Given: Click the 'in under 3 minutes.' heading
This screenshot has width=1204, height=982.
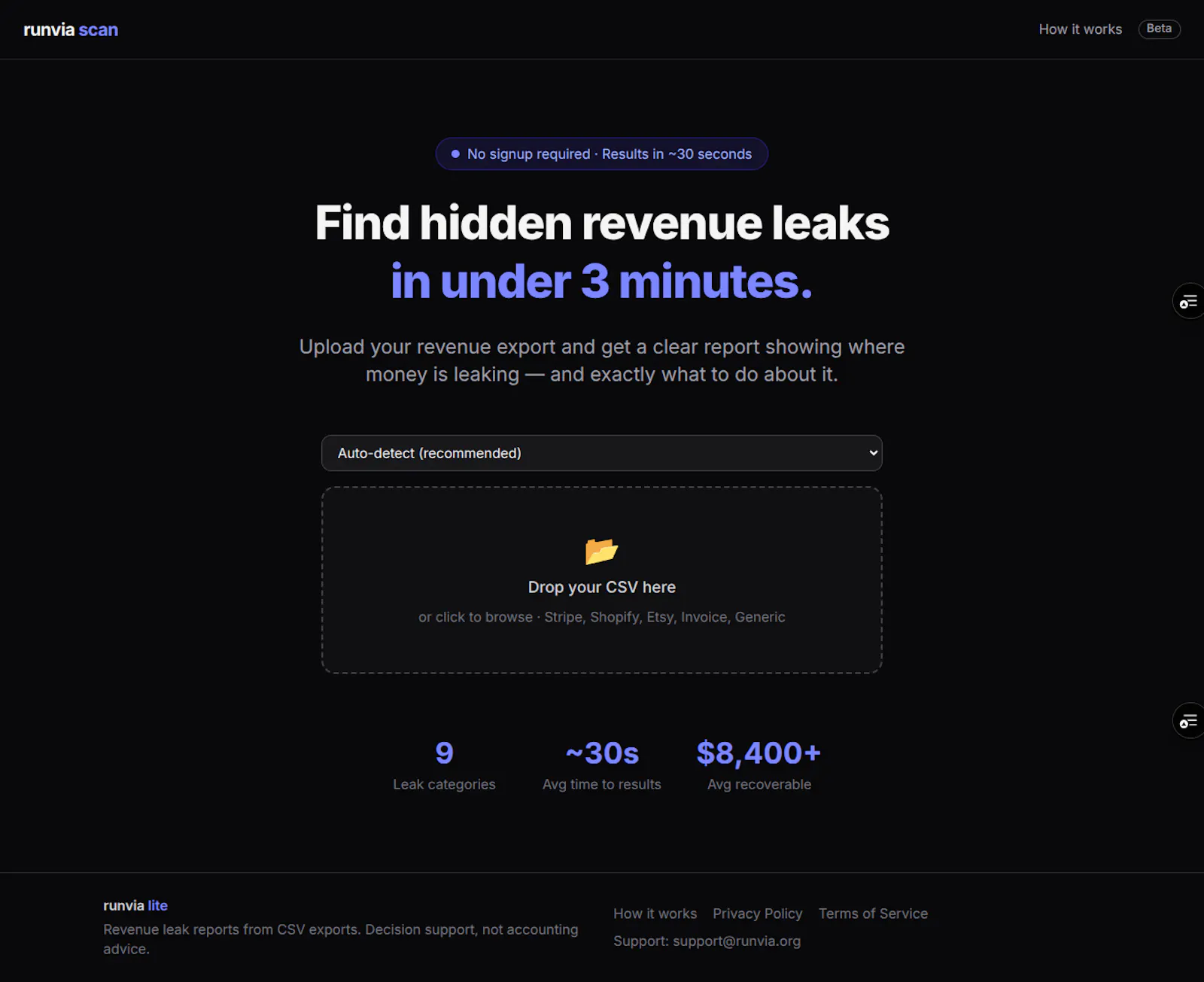Looking at the screenshot, I should (x=602, y=281).
